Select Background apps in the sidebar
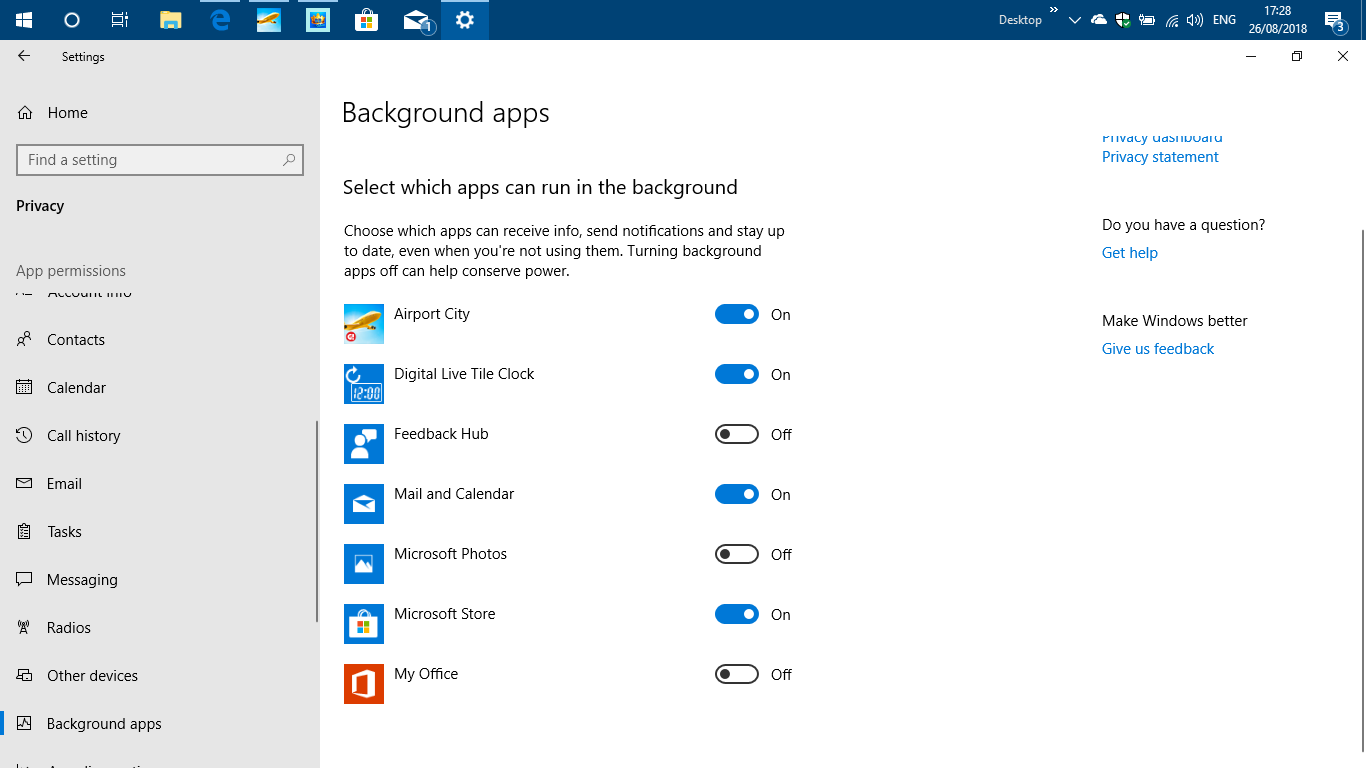1366x768 pixels. tap(160, 724)
